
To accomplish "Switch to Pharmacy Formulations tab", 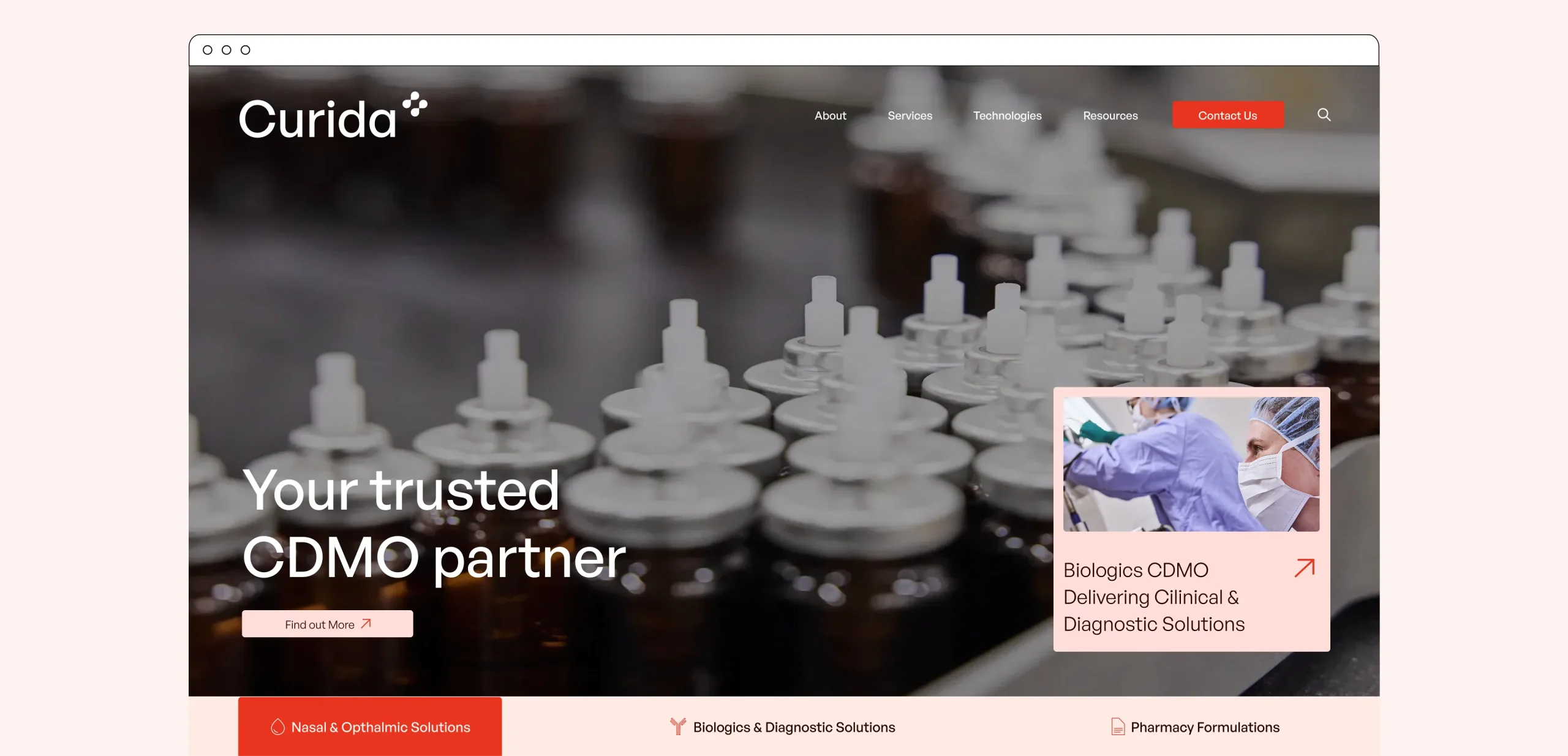I will 1195,727.
